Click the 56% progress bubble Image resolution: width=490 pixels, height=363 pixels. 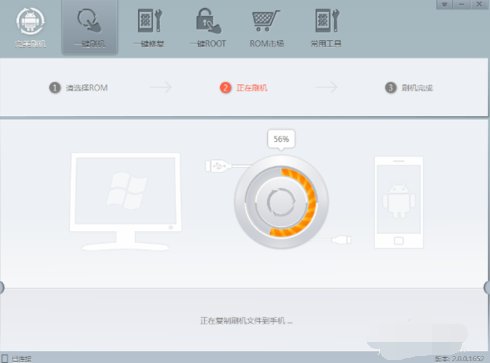point(281,139)
